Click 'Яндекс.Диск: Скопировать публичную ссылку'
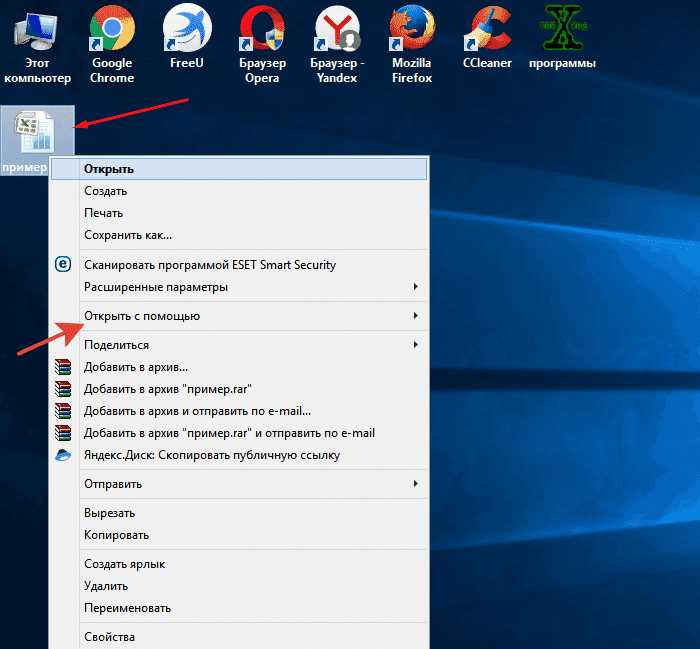Screen dimensions: 700x649 [x=212, y=455]
